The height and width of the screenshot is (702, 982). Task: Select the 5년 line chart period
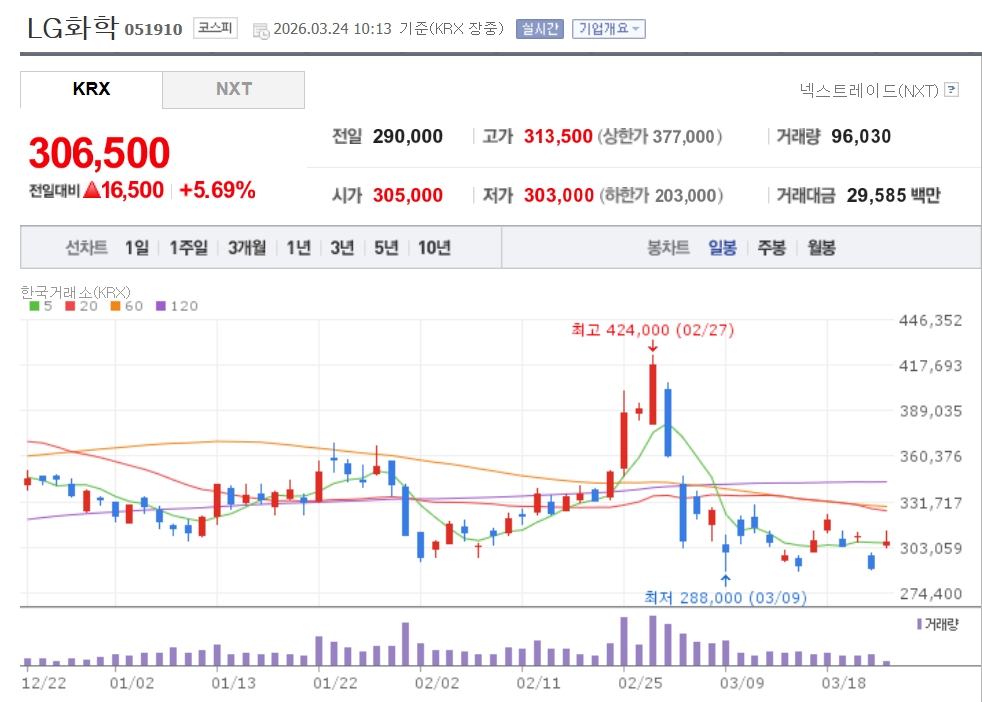click(386, 248)
